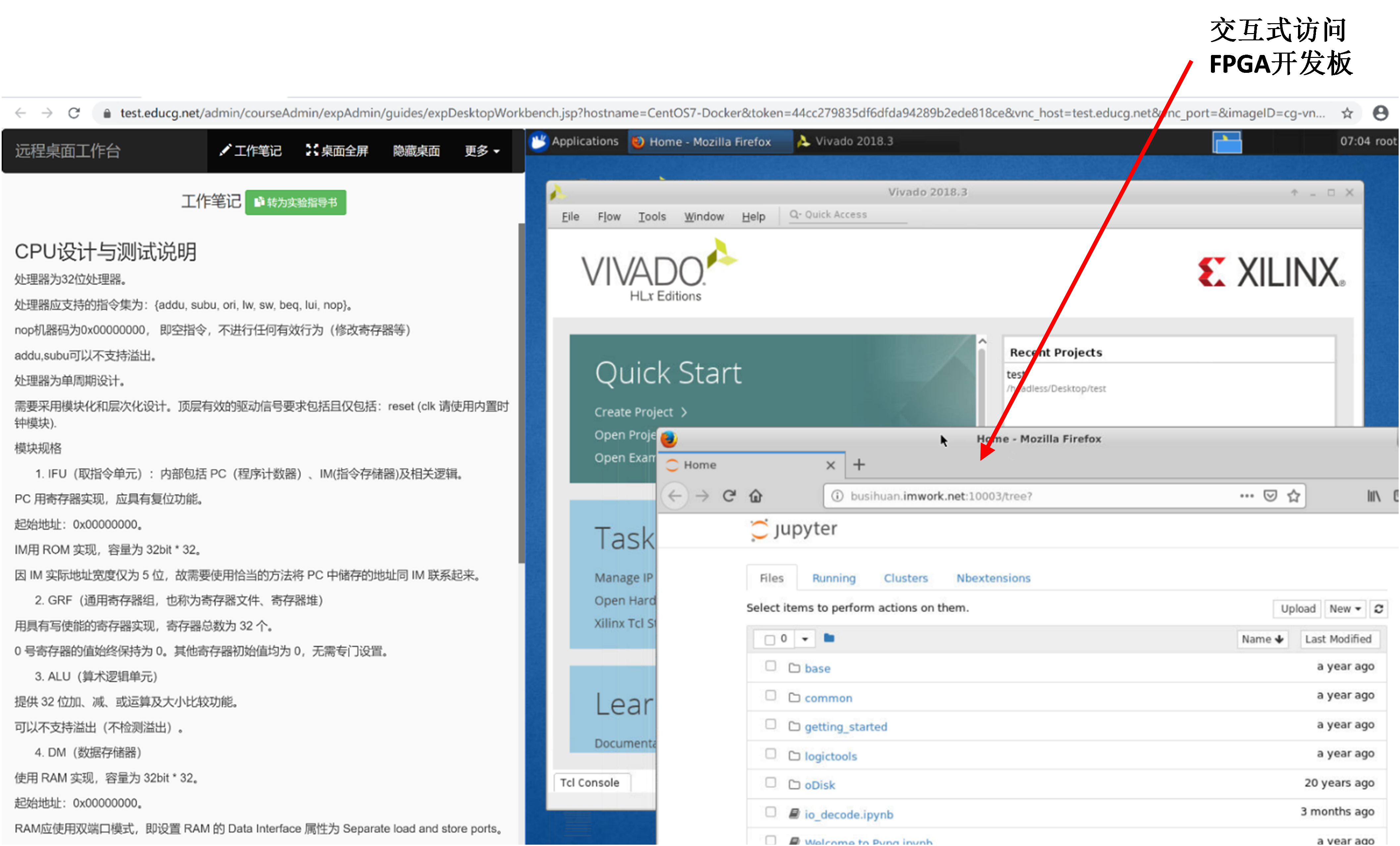Sort Jupyter list by Name
The width and height of the screenshot is (1400, 846).
pyautogui.click(x=1262, y=639)
